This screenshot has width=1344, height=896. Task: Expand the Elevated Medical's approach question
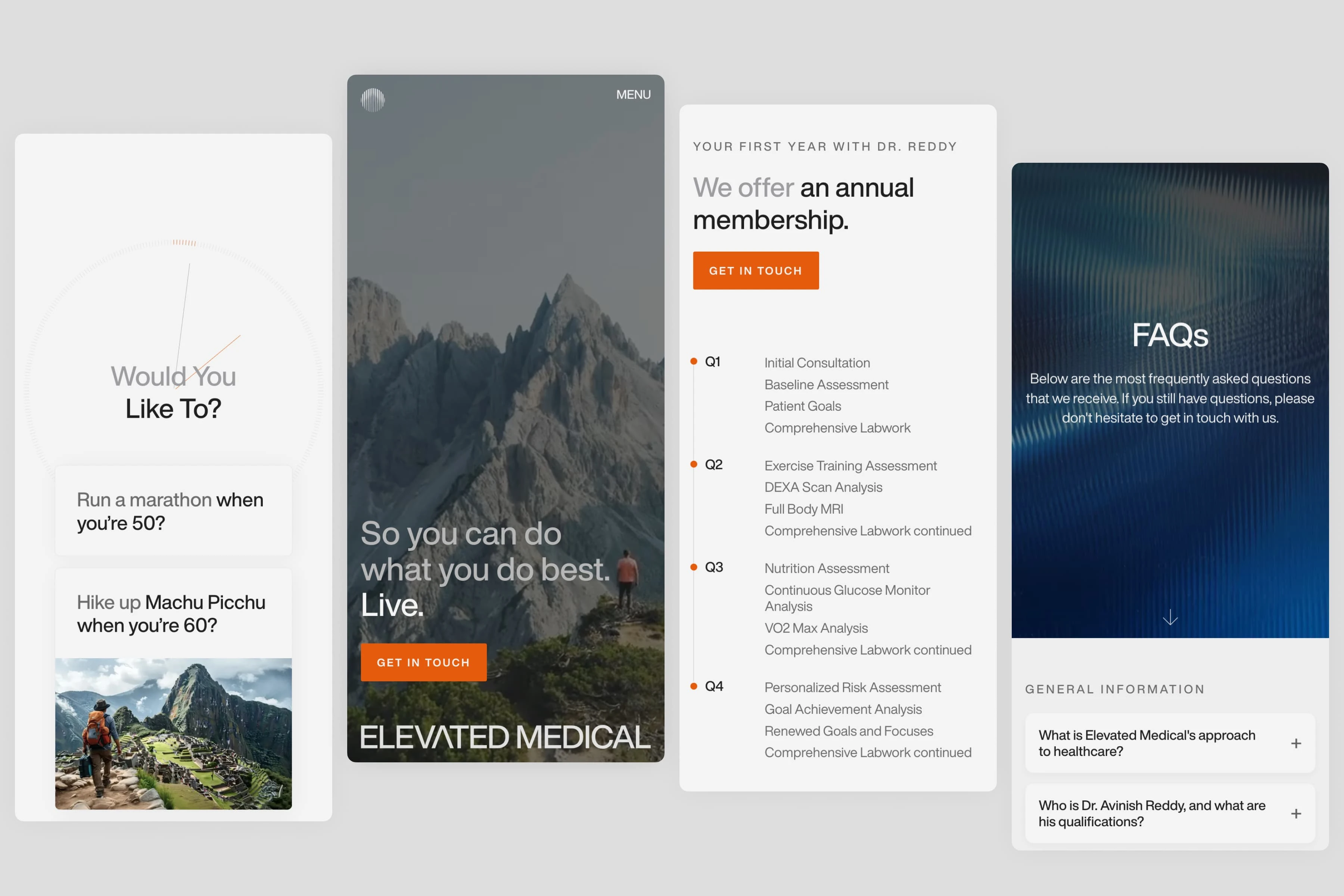[1170, 743]
